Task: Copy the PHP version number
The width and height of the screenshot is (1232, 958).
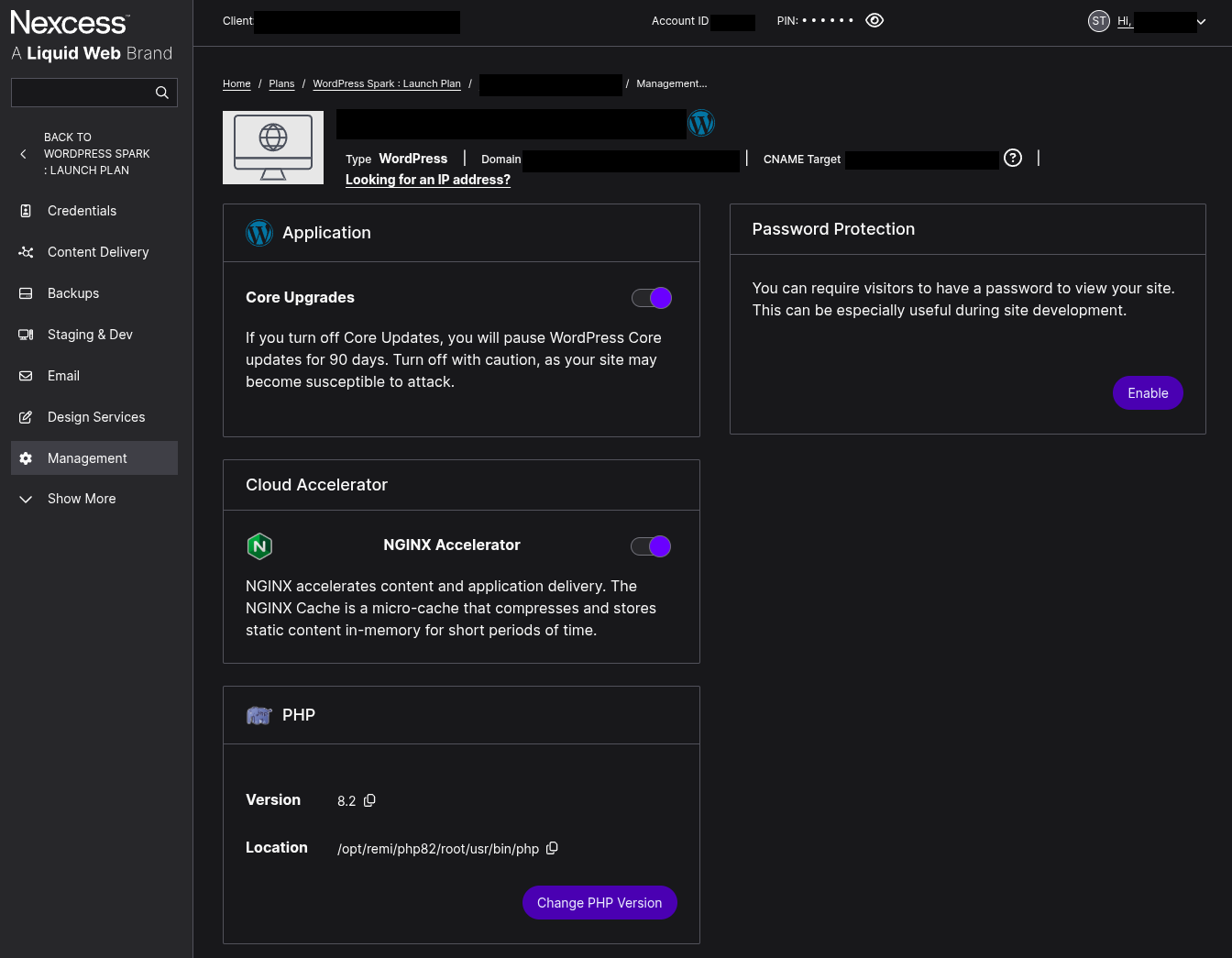Action: [369, 800]
